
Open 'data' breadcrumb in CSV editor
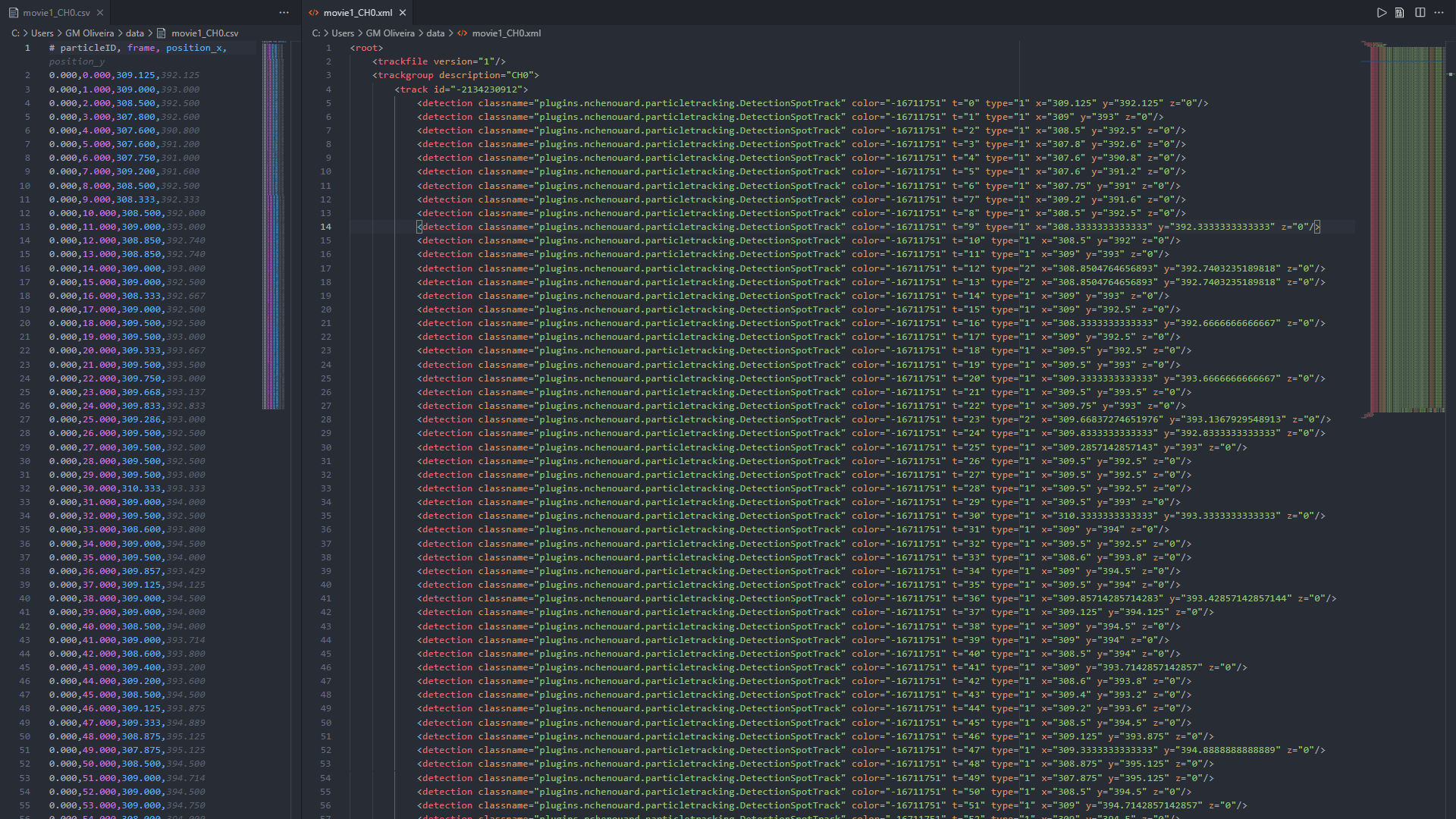(135, 33)
